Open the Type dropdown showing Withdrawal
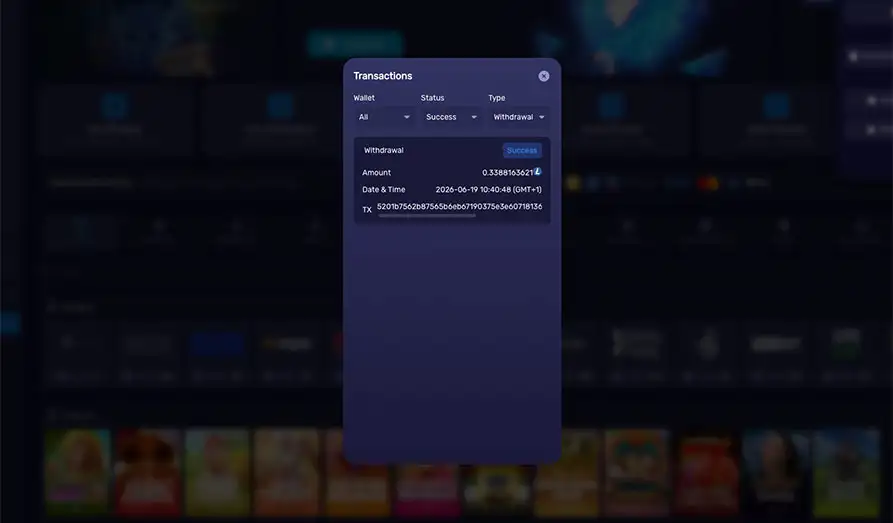 [519, 117]
